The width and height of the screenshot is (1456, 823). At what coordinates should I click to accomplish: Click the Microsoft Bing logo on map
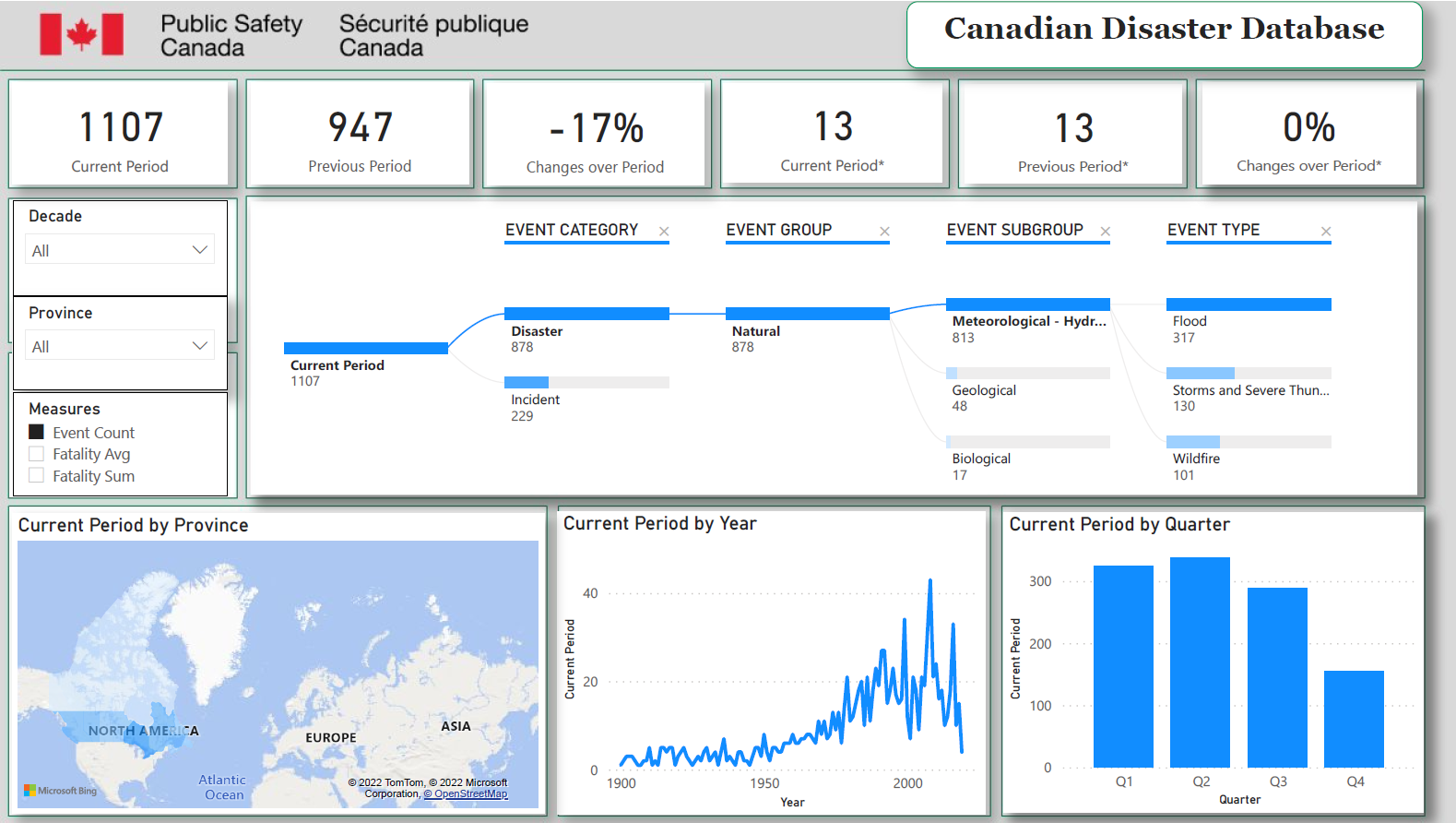tap(60, 791)
